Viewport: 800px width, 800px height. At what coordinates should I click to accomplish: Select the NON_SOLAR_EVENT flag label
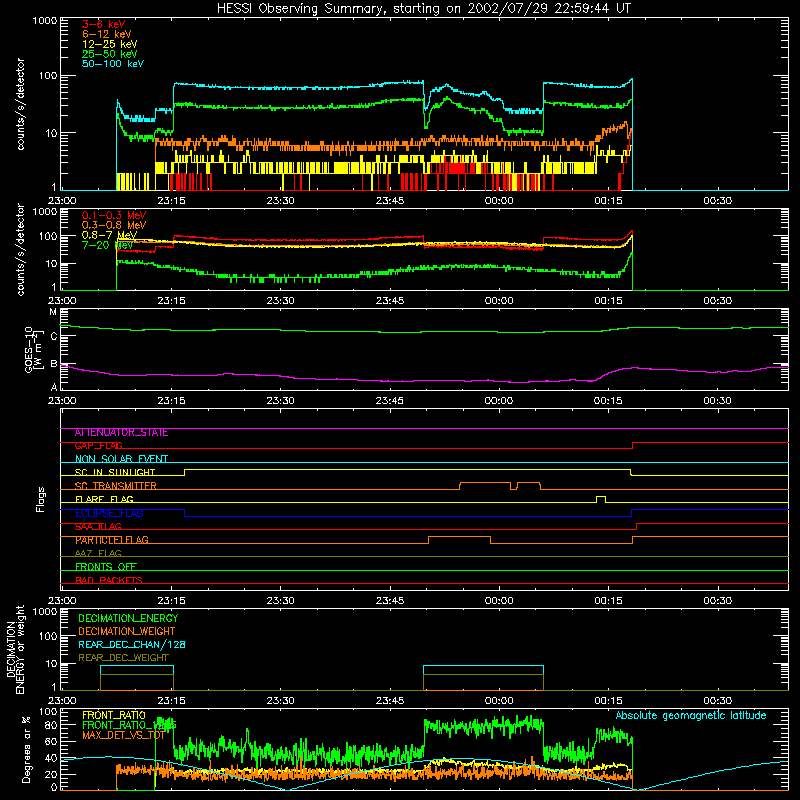click(x=121, y=459)
